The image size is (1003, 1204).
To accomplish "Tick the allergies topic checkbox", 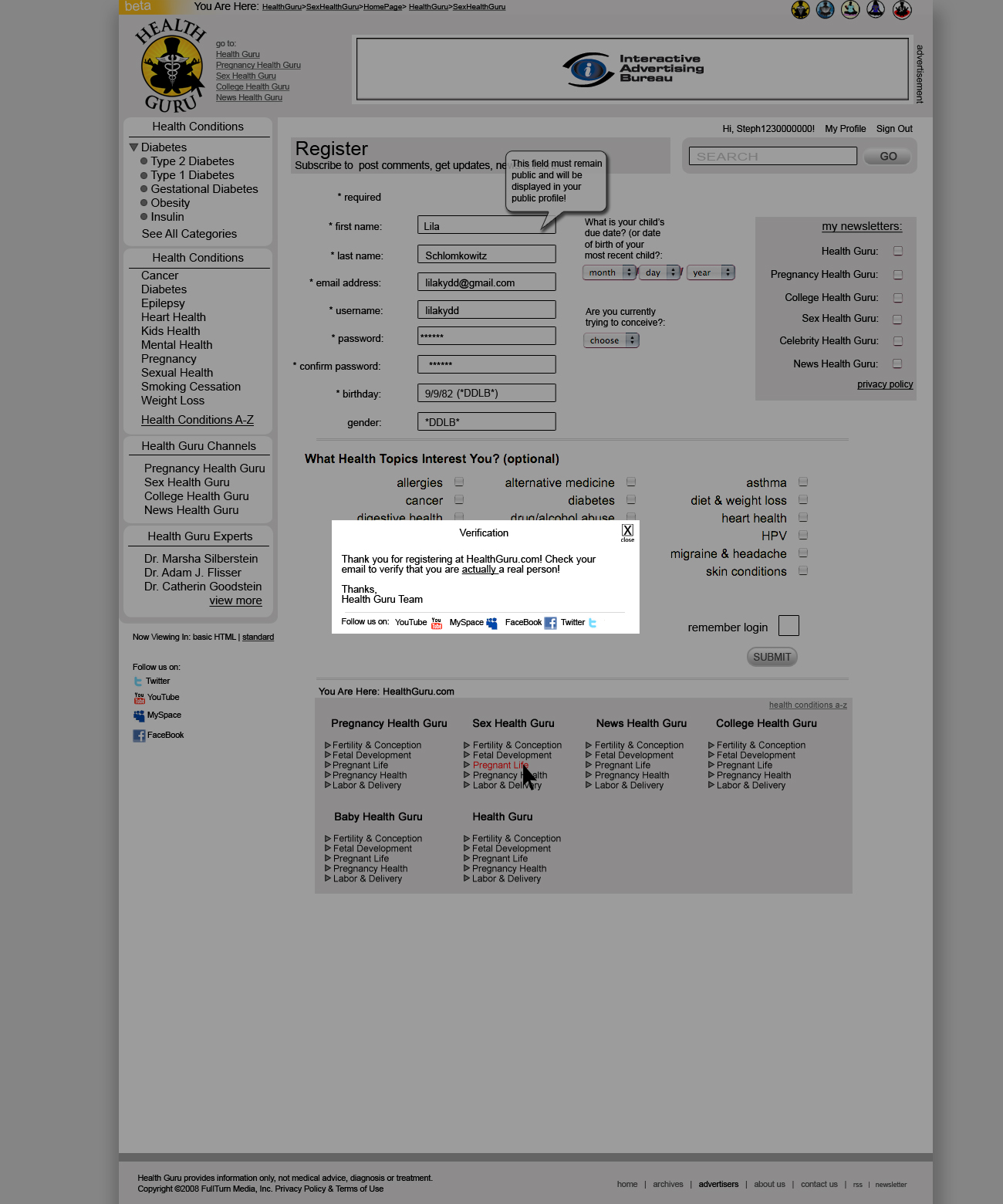I will point(459,482).
